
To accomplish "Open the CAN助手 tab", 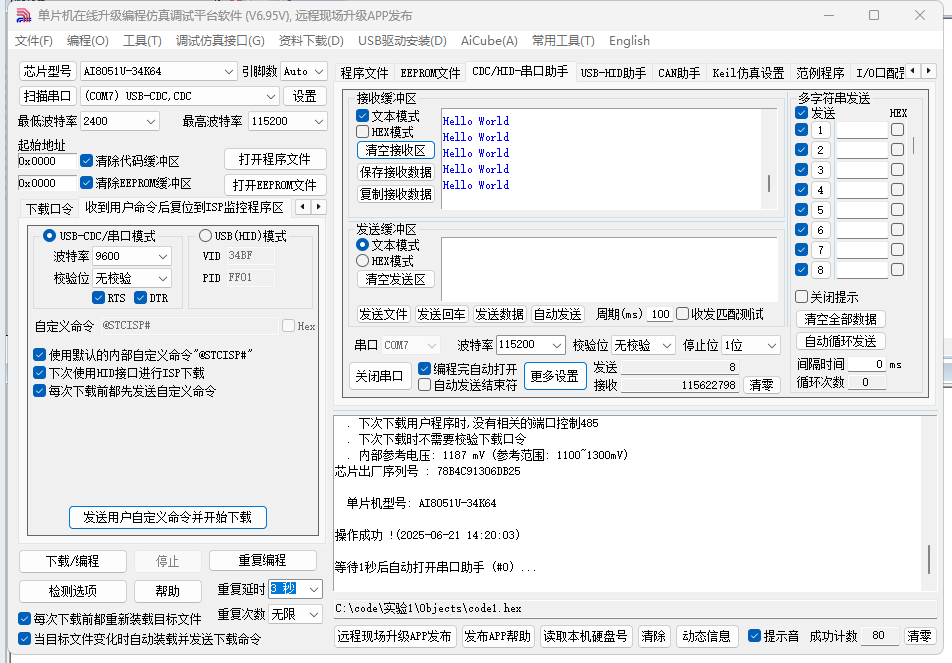I will [679, 73].
